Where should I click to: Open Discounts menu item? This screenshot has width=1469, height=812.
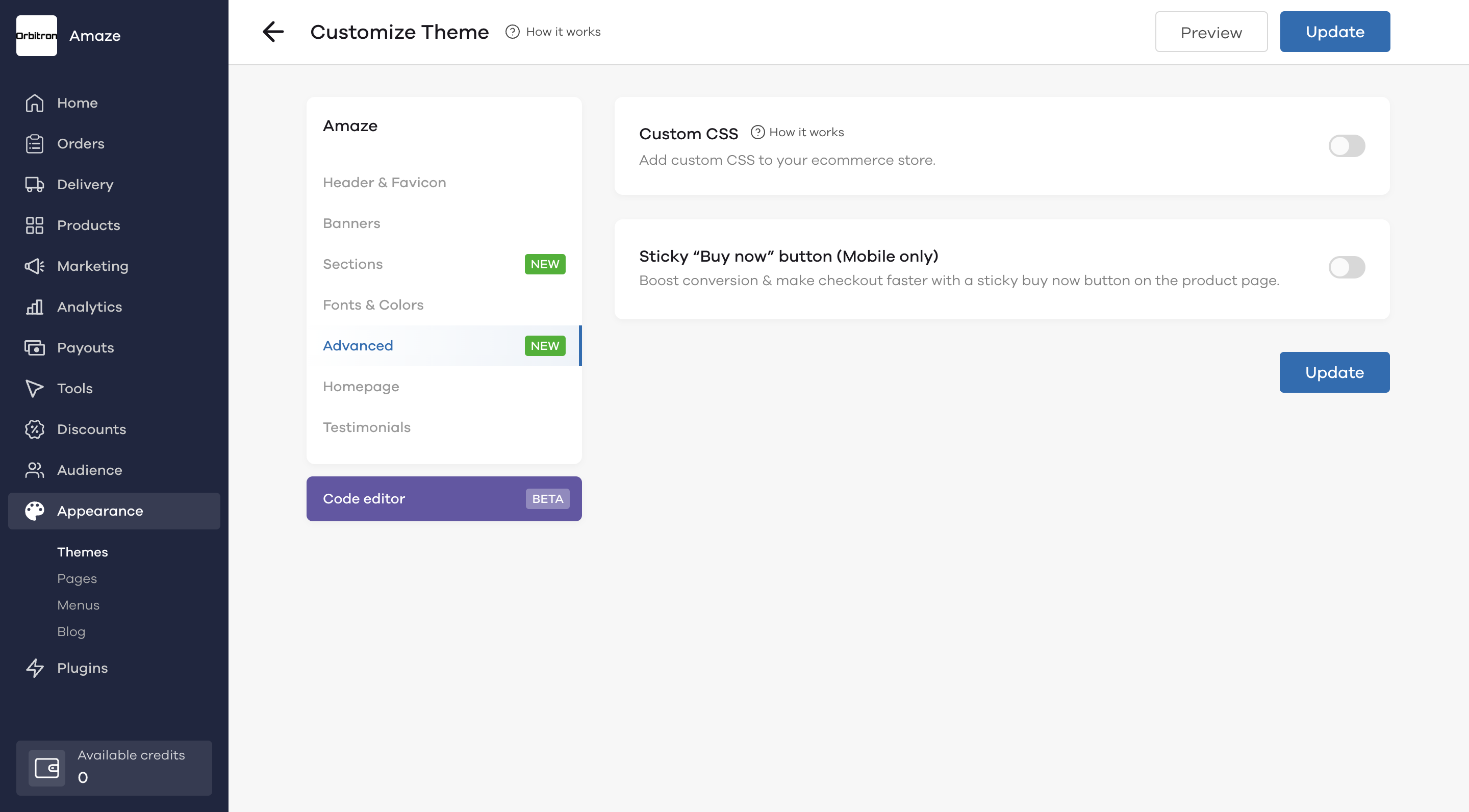click(114, 429)
